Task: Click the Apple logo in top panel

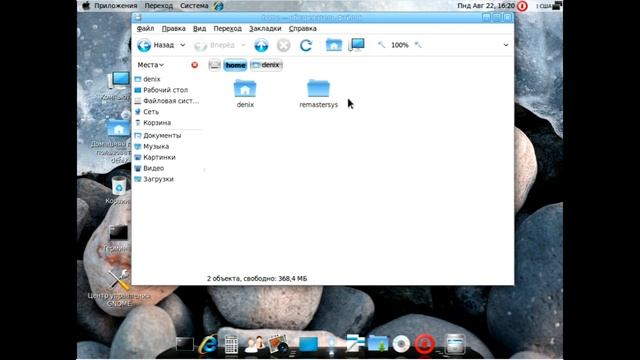Action: [86, 5]
